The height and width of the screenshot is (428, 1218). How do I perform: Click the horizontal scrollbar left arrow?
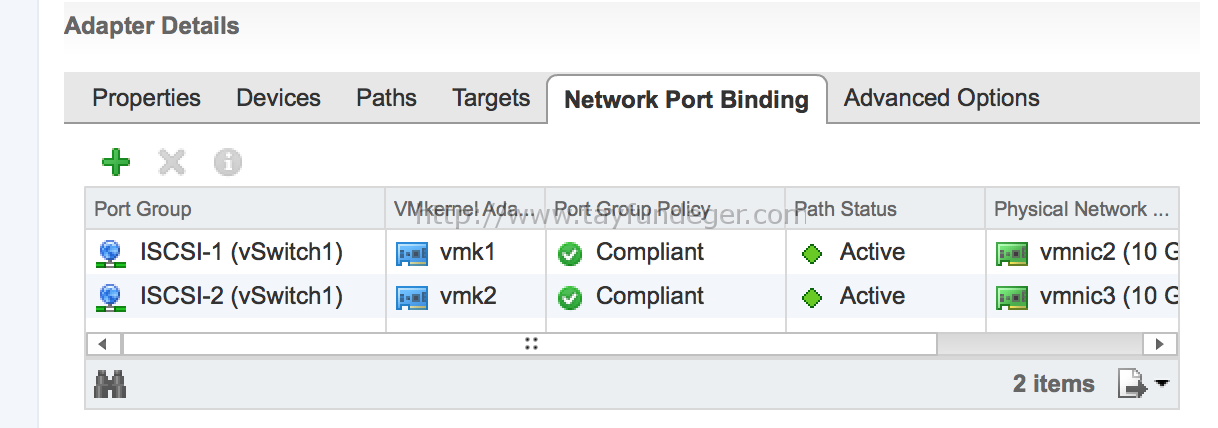tap(103, 344)
